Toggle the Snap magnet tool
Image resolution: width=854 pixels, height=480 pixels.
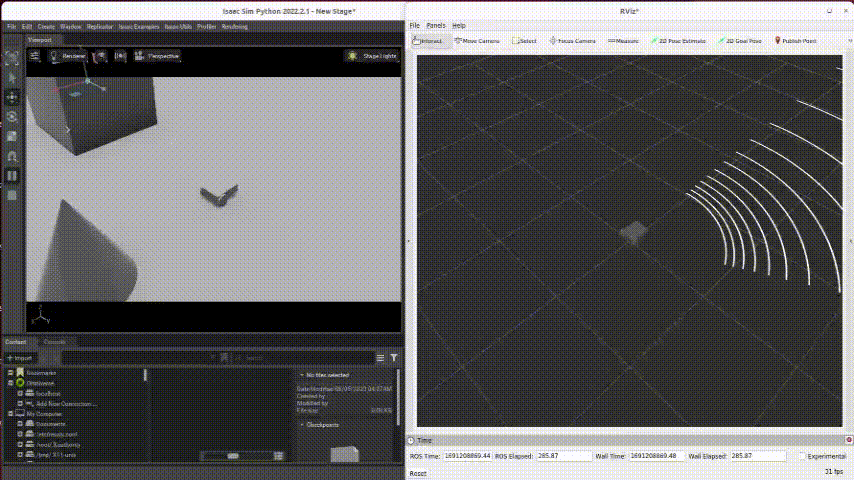point(11,156)
